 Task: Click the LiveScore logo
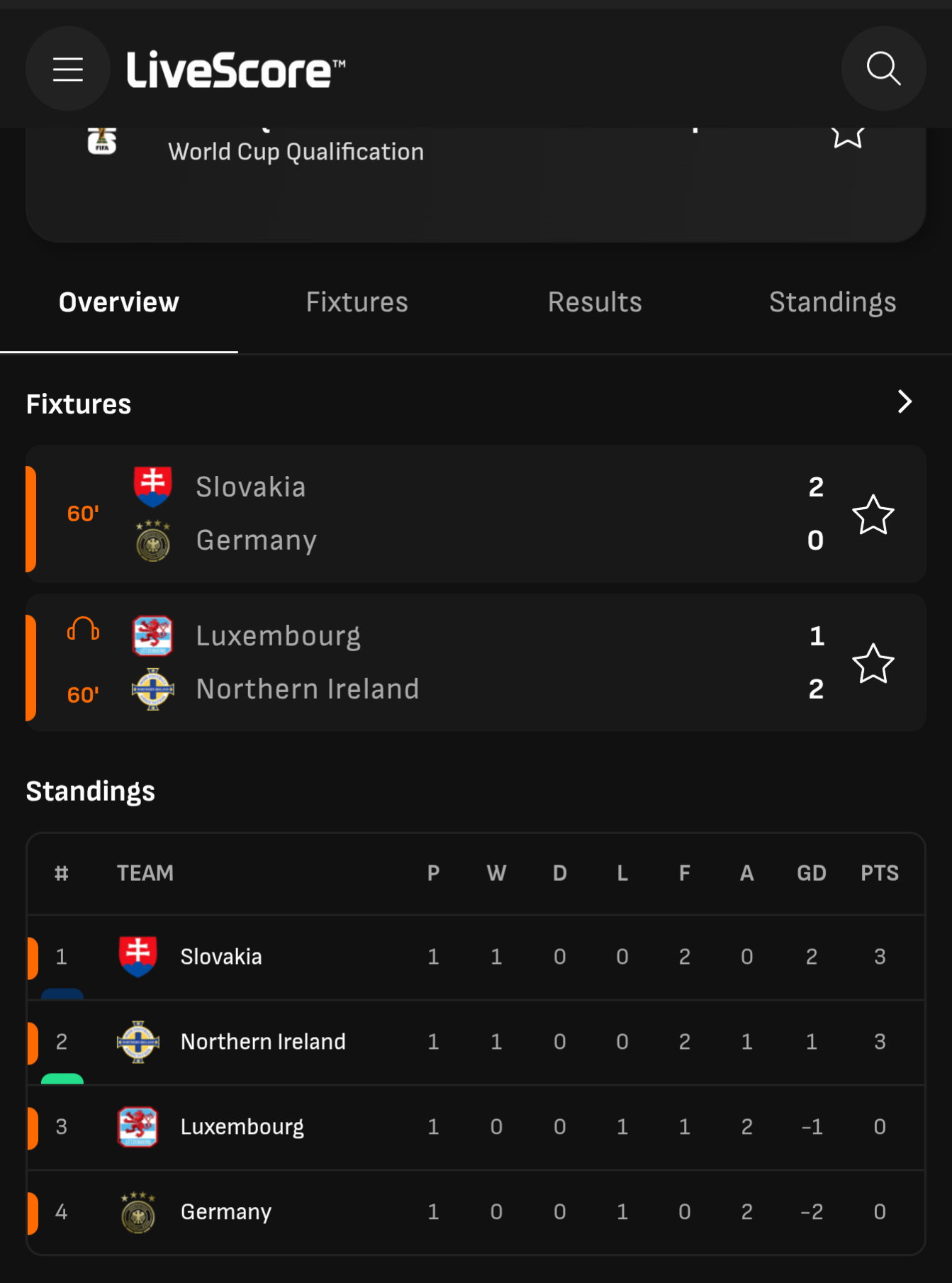pyautogui.click(x=236, y=70)
